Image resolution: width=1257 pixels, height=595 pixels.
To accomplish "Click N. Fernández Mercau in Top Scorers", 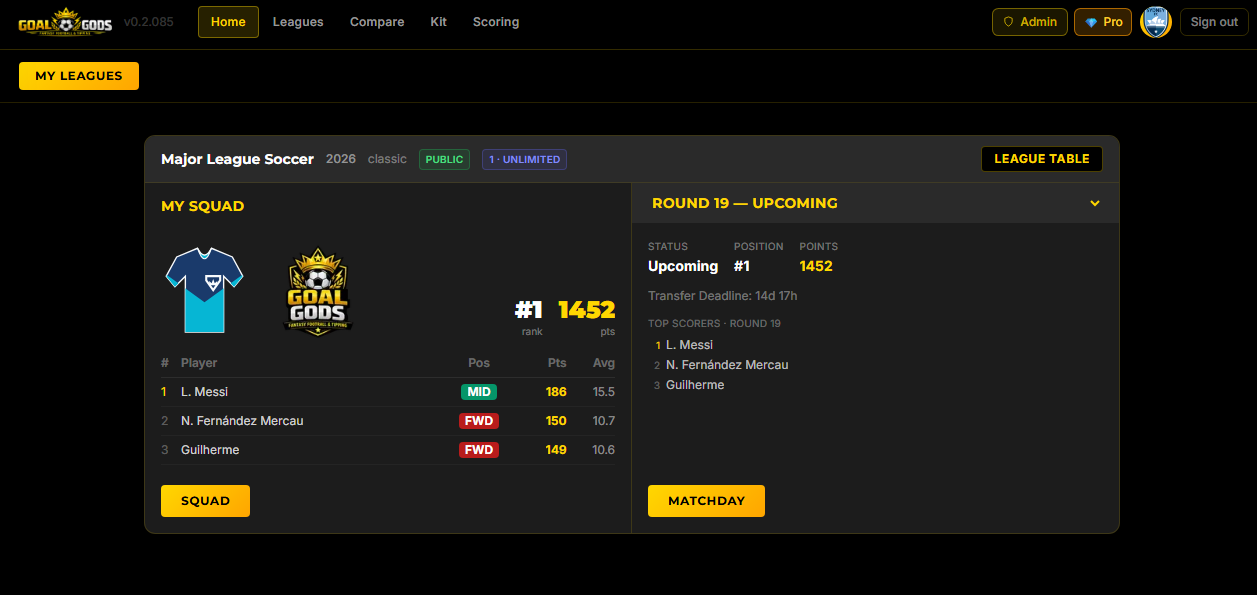I will (x=727, y=365).
